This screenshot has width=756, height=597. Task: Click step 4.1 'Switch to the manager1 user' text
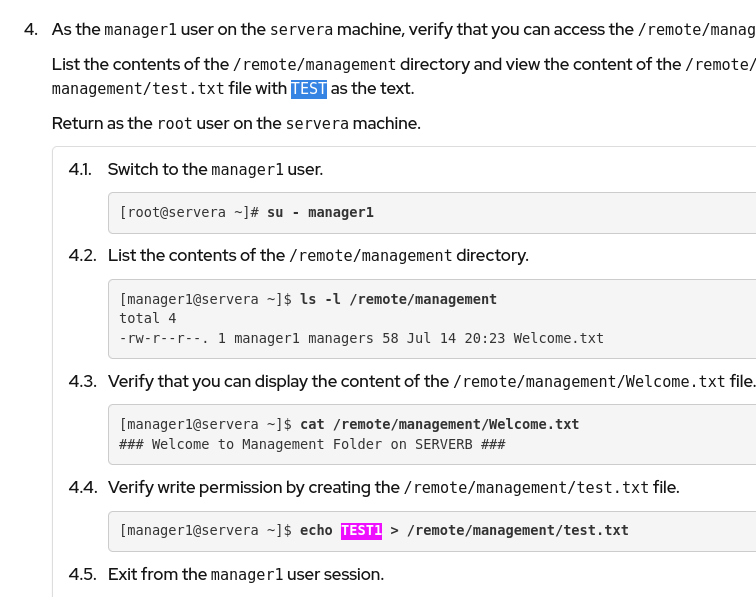point(215,169)
